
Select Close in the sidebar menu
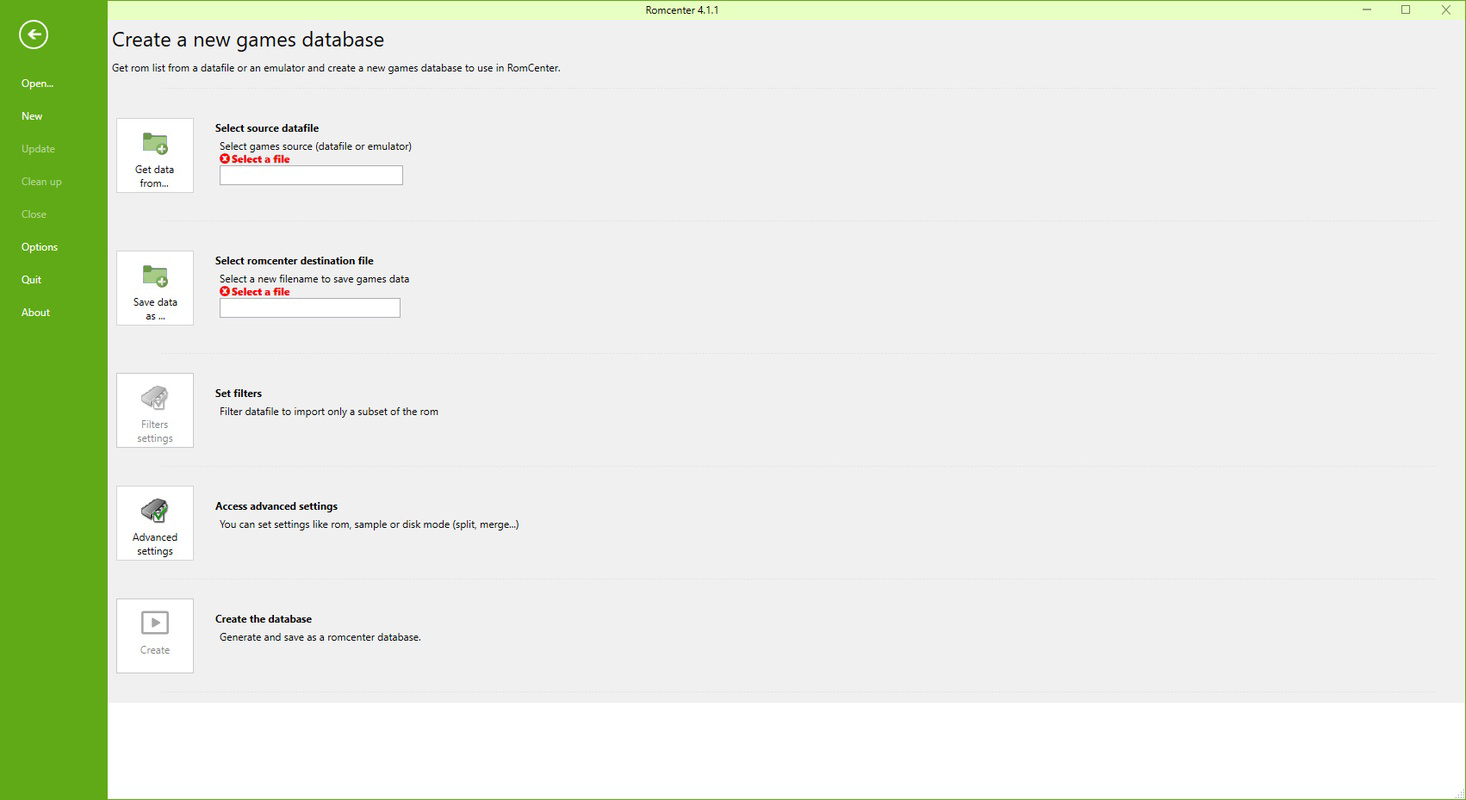tap(34, 214)
